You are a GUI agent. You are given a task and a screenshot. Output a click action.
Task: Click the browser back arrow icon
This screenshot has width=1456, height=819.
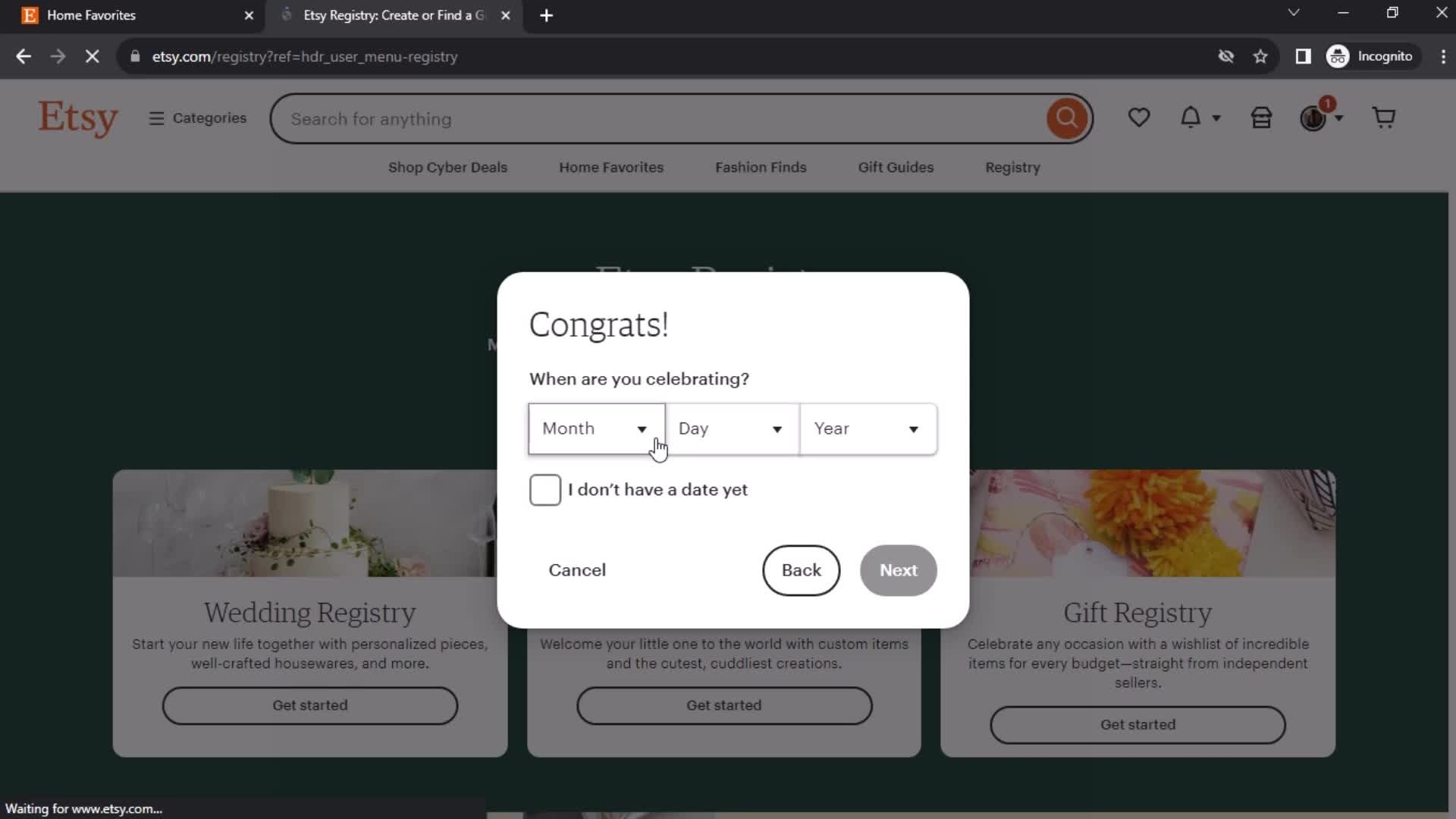(24, 57)
